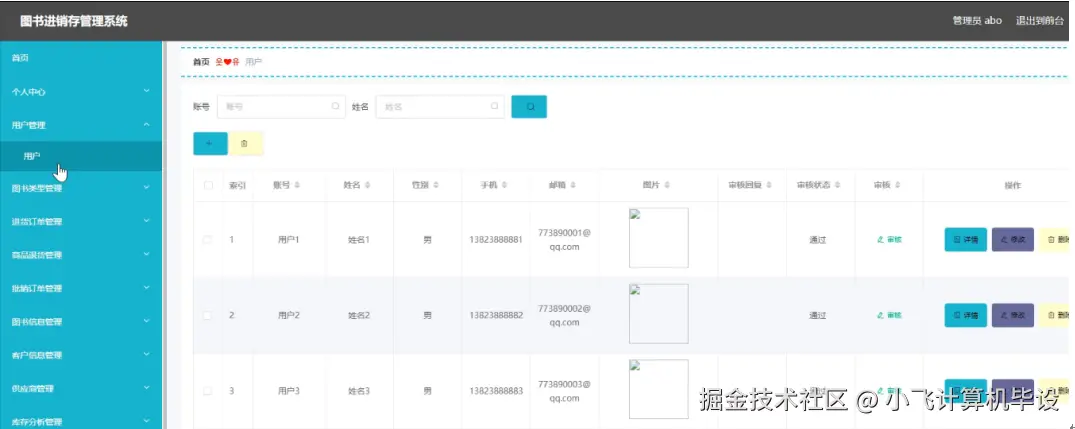Click the 操作 column header

tap(1013, 186)
